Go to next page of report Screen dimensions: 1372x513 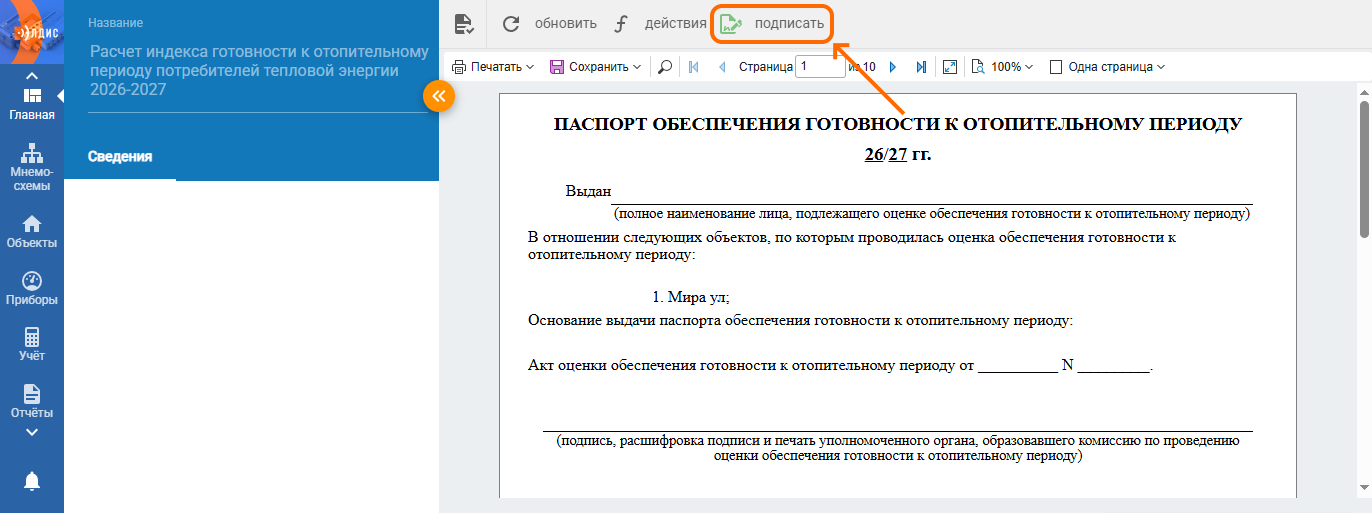tap(893, 67)
